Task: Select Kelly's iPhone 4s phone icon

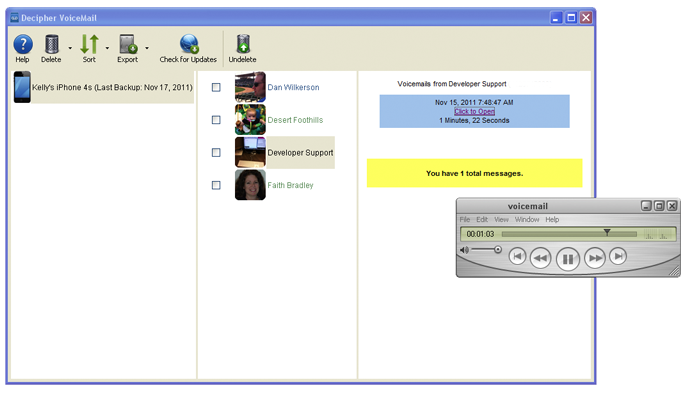Action: [x=22, y=87]
